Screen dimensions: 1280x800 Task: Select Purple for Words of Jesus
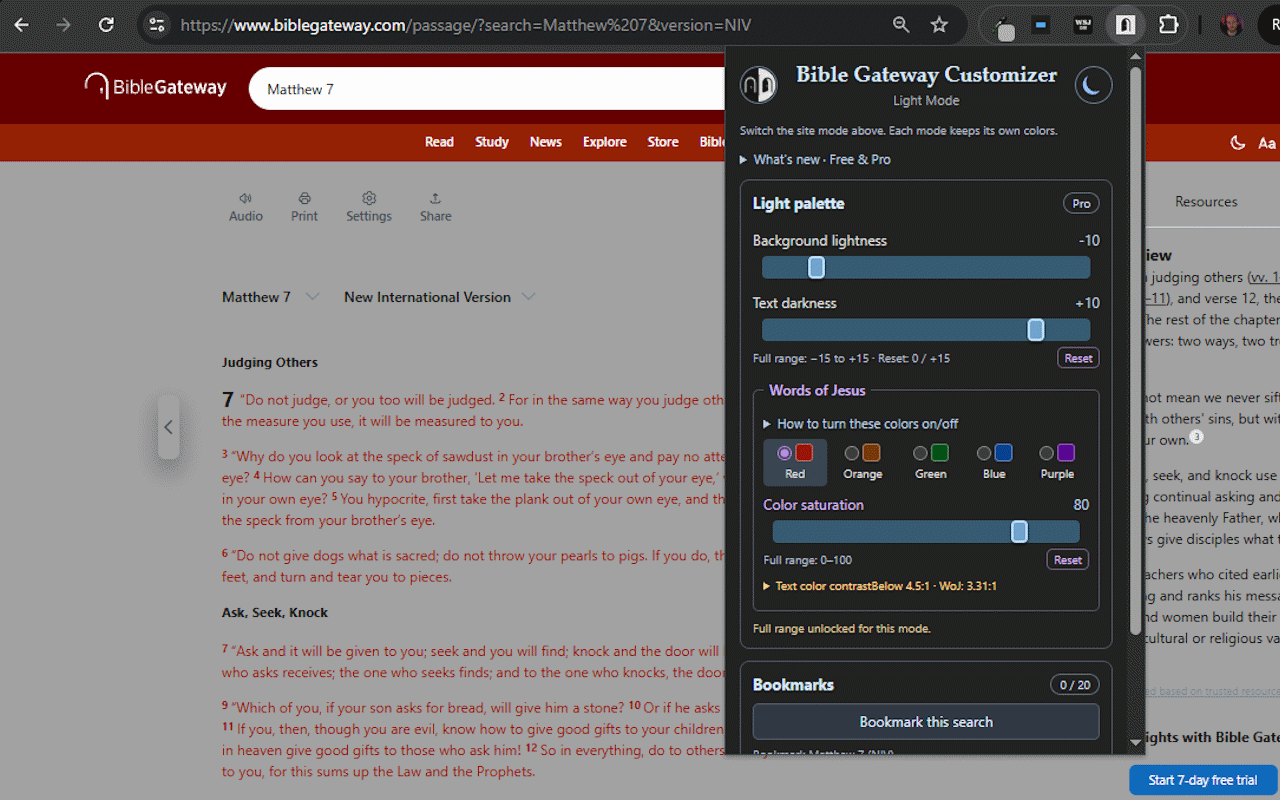point(1057,462)
